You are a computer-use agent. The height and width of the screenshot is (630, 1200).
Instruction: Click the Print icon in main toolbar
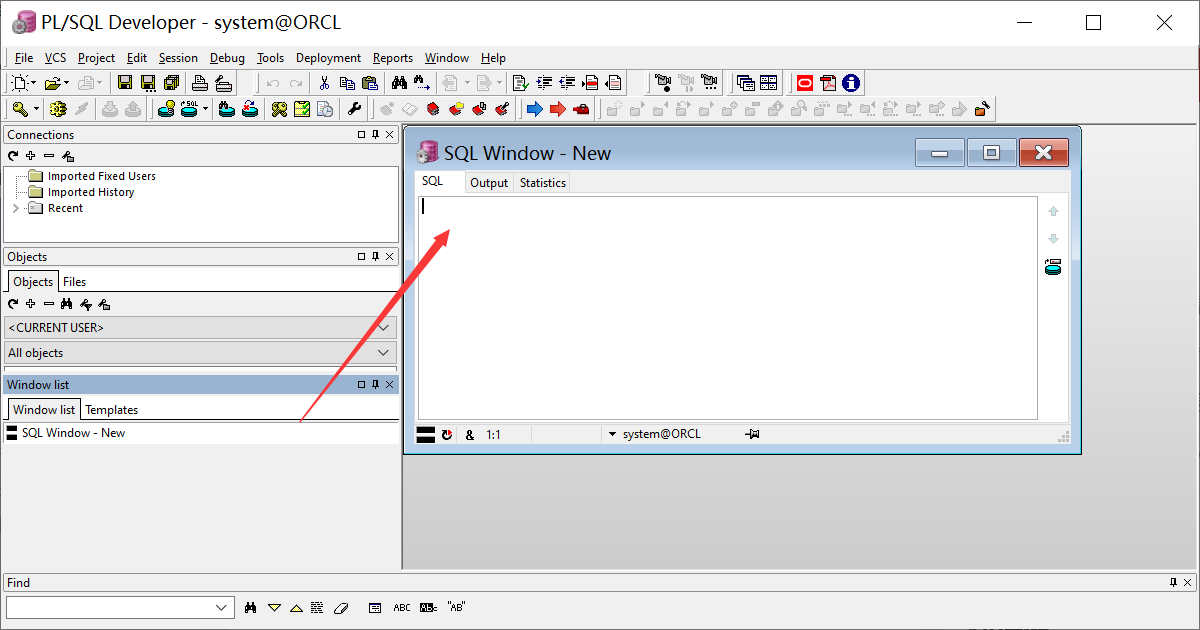(200, 83)
